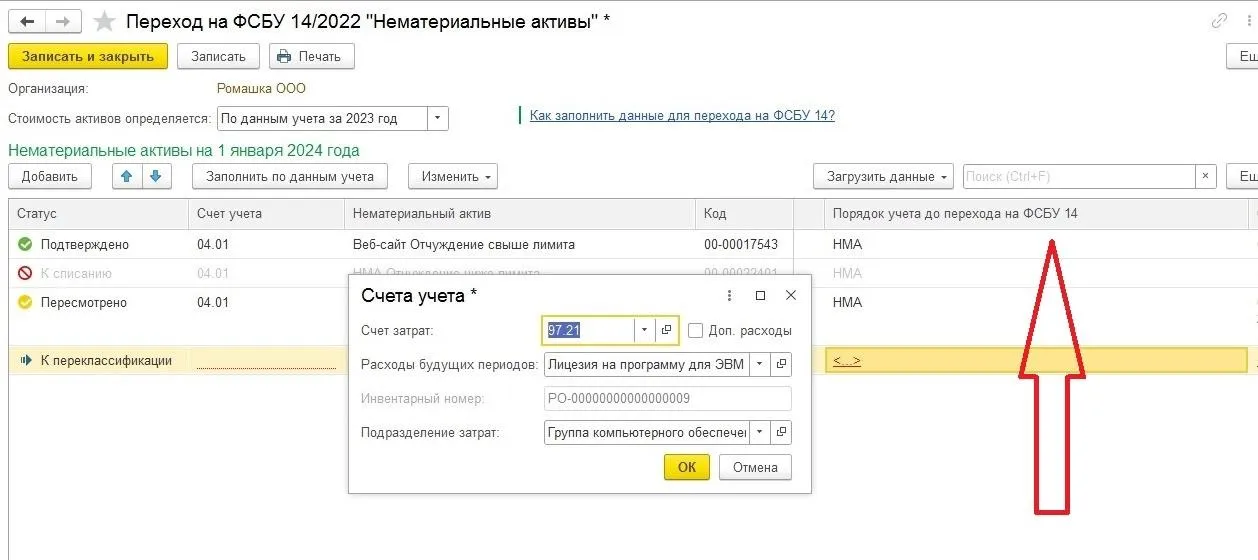Move row up with the up arrow
Viewport: 1258px width, 560px height.
pyautogui.click(x=126, y=177)
